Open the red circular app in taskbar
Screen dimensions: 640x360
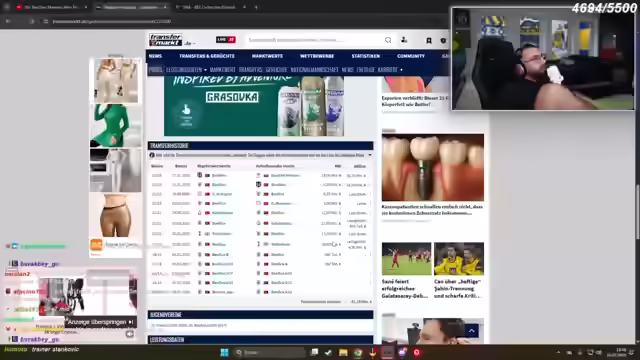pyautogui.click(x=417, y=353)
